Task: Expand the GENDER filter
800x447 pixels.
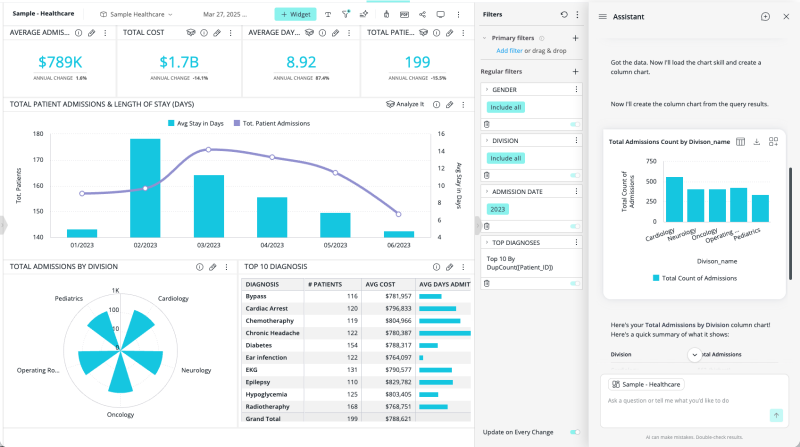Action: coord(487,89)
